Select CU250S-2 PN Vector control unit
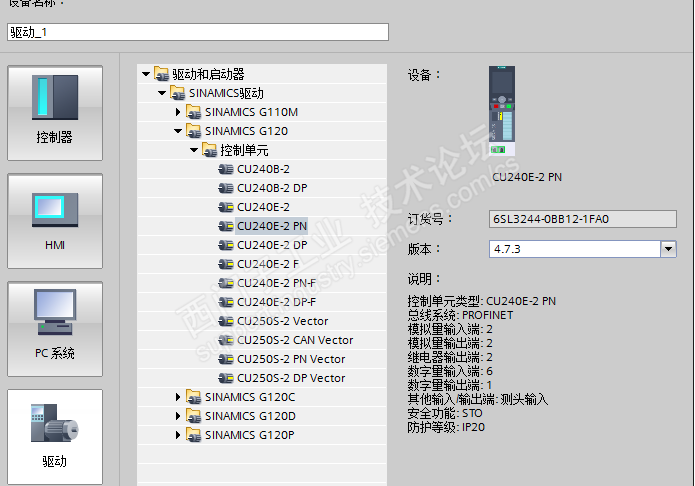 point(291,359)
